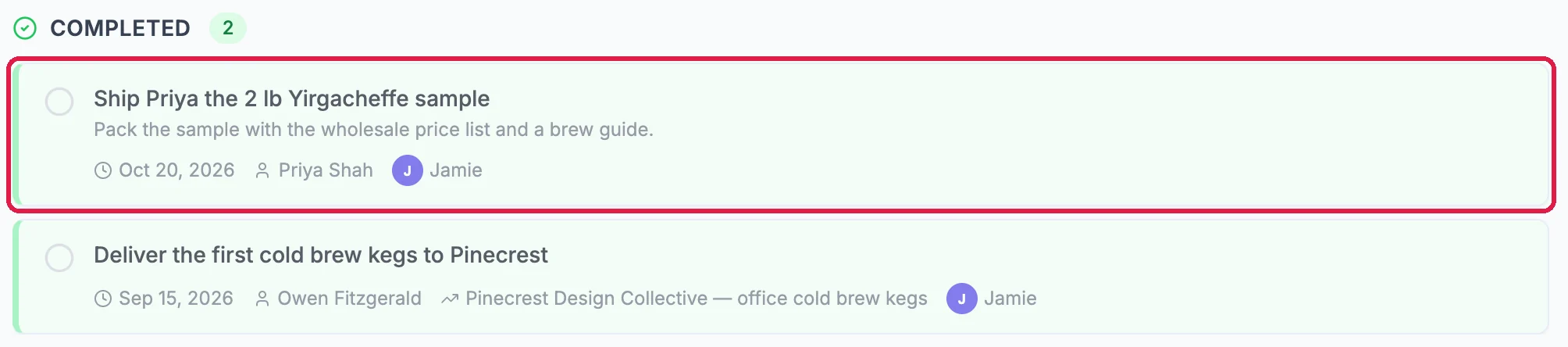The width and height of the screenshot is (1568, 347).
Task: Open the Pinecrest Design Collective deal link
Action: 697,299
